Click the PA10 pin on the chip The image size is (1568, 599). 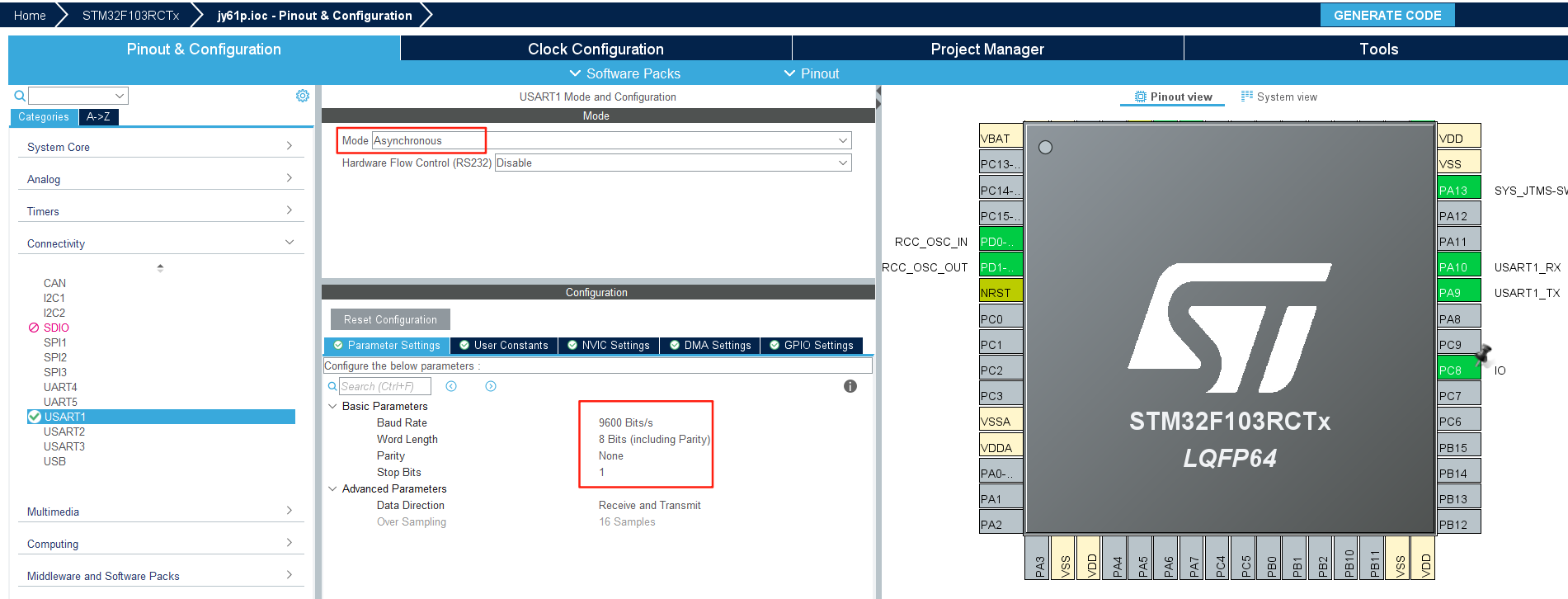(1458, 266)
